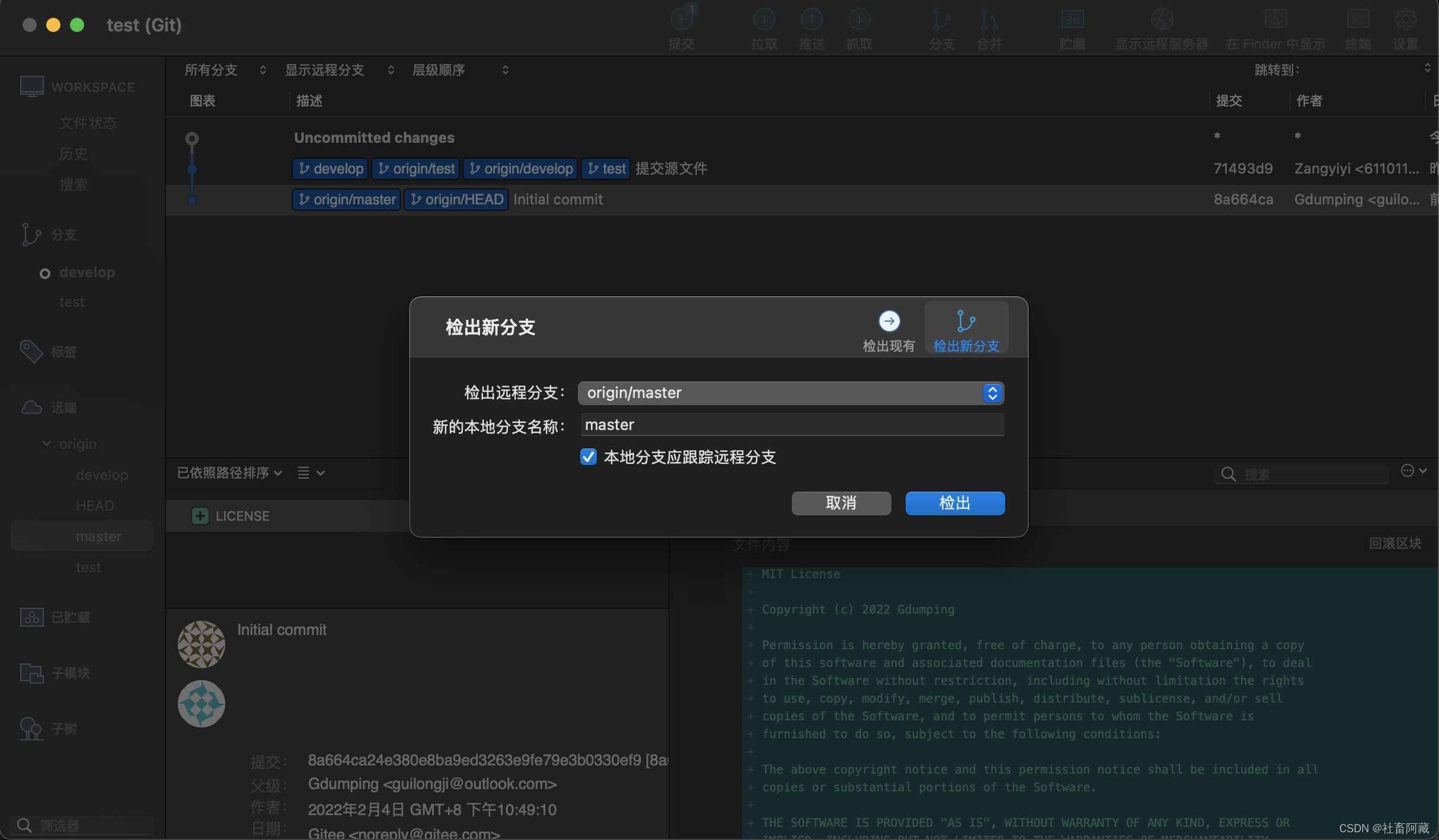1439x840 pixels.
Task: Click the blue 检出 checkout button
Action: 954,504
